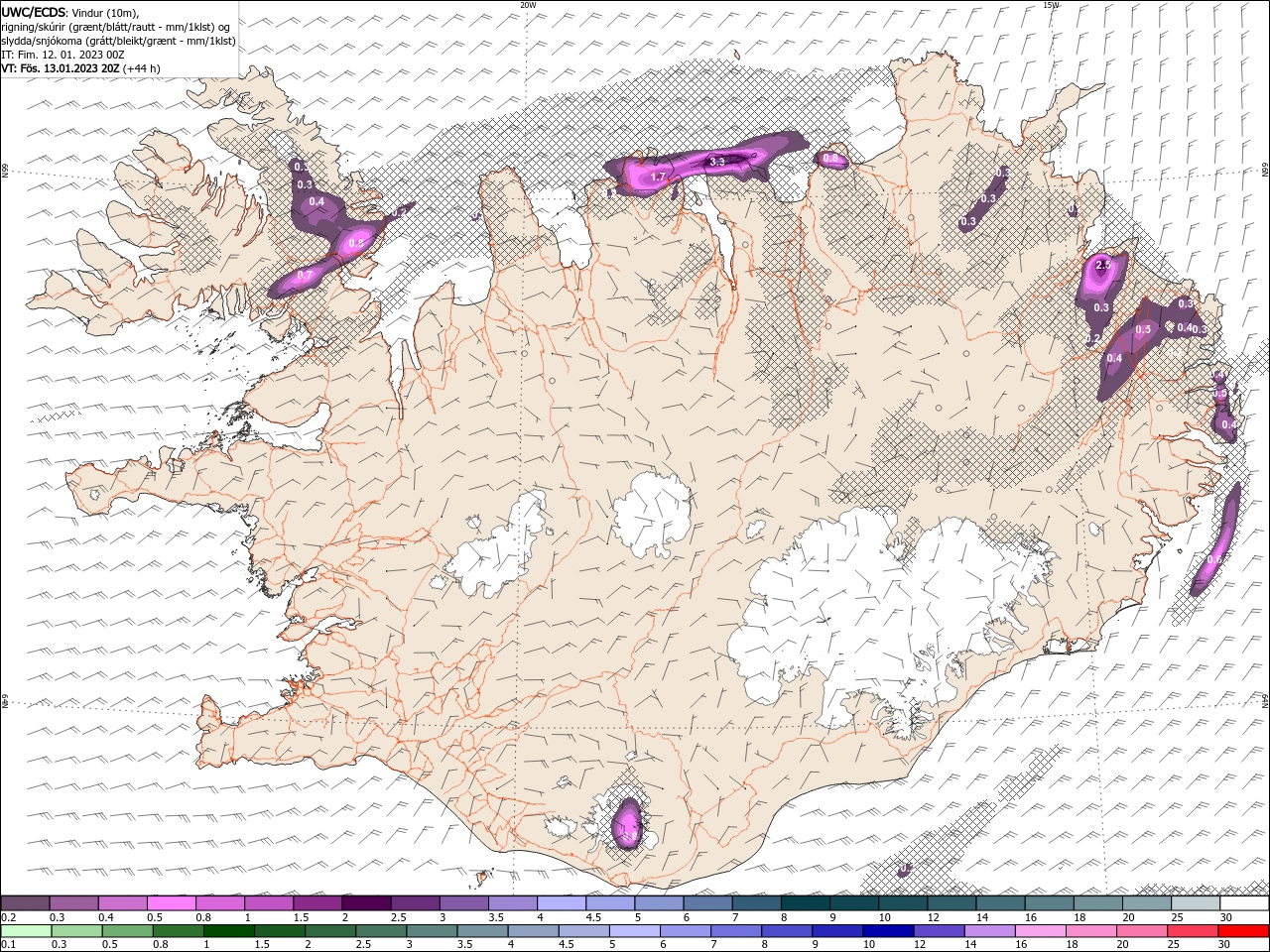Click the 0.7 value label in the Westfjords
Image resolution: width=1270 pixels, height=952 pixels.
point(305,275)
